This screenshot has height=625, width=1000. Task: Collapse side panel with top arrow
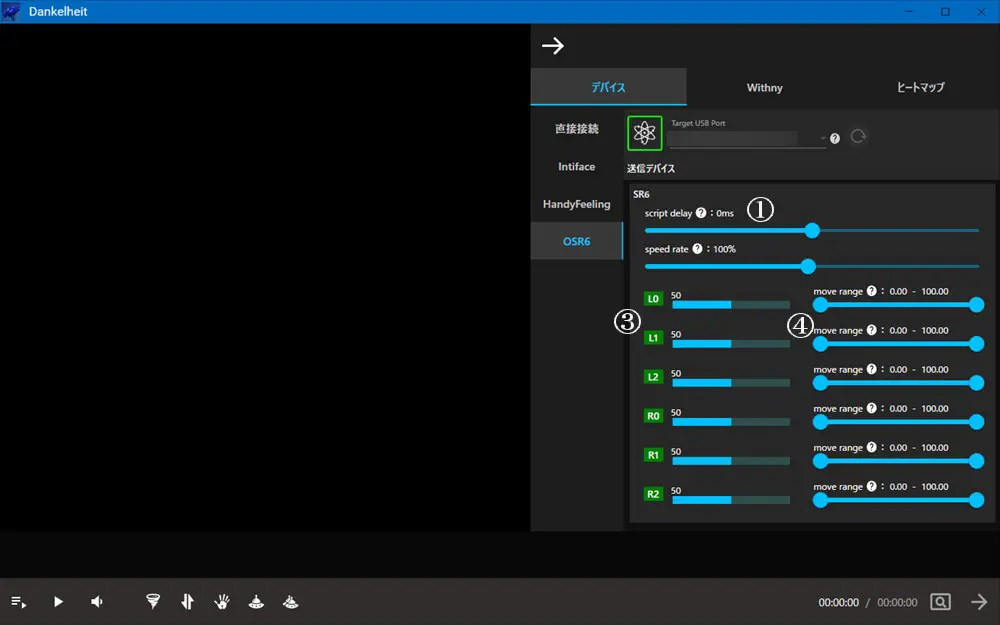pos(553,45)
